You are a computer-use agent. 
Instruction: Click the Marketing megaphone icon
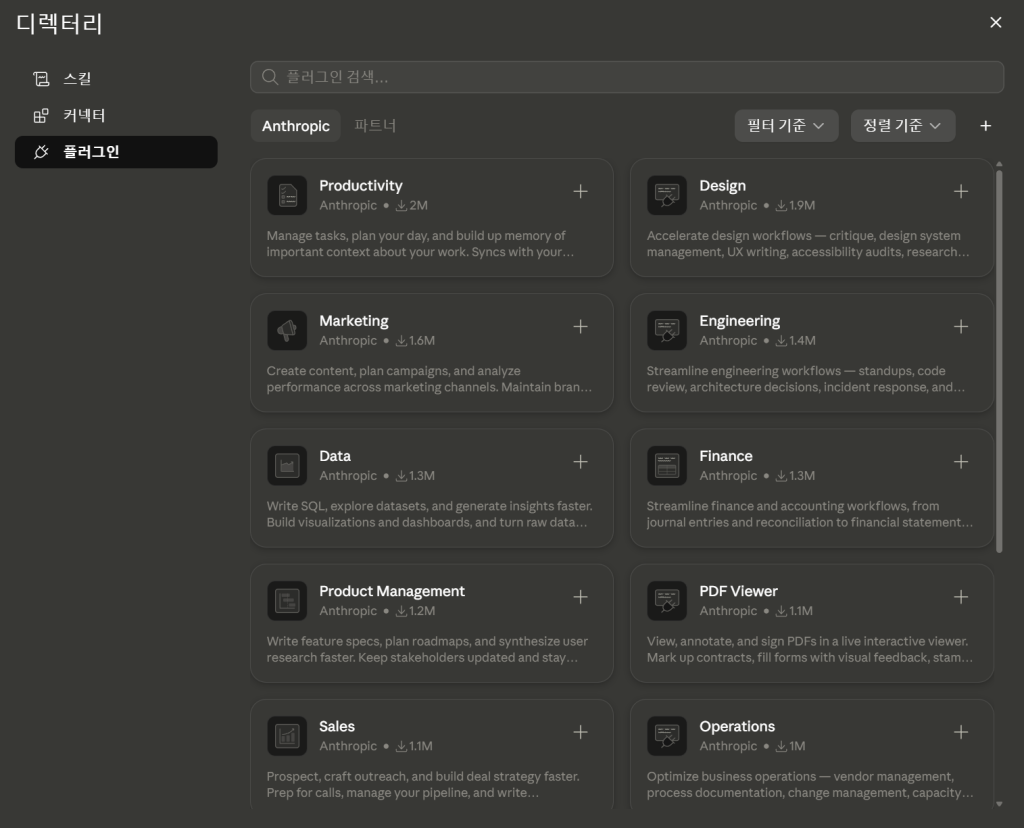click(287, 330)
